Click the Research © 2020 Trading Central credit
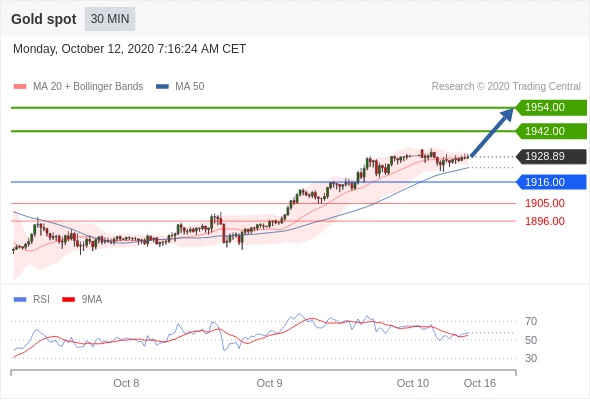Image resolution: width=590 pixels, height=400 pixels. click(x=506, y=87)
